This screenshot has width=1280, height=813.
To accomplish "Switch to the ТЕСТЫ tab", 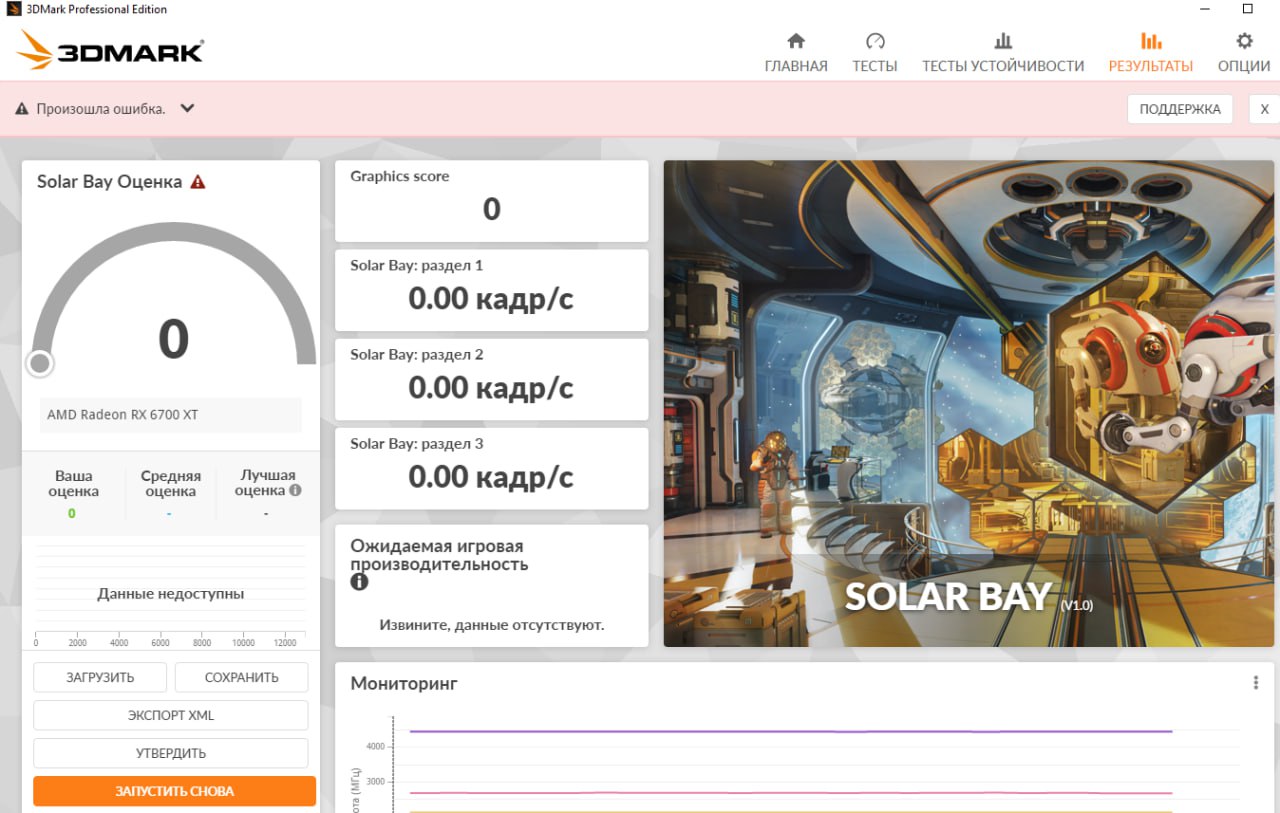I will [x=875, y=53].
